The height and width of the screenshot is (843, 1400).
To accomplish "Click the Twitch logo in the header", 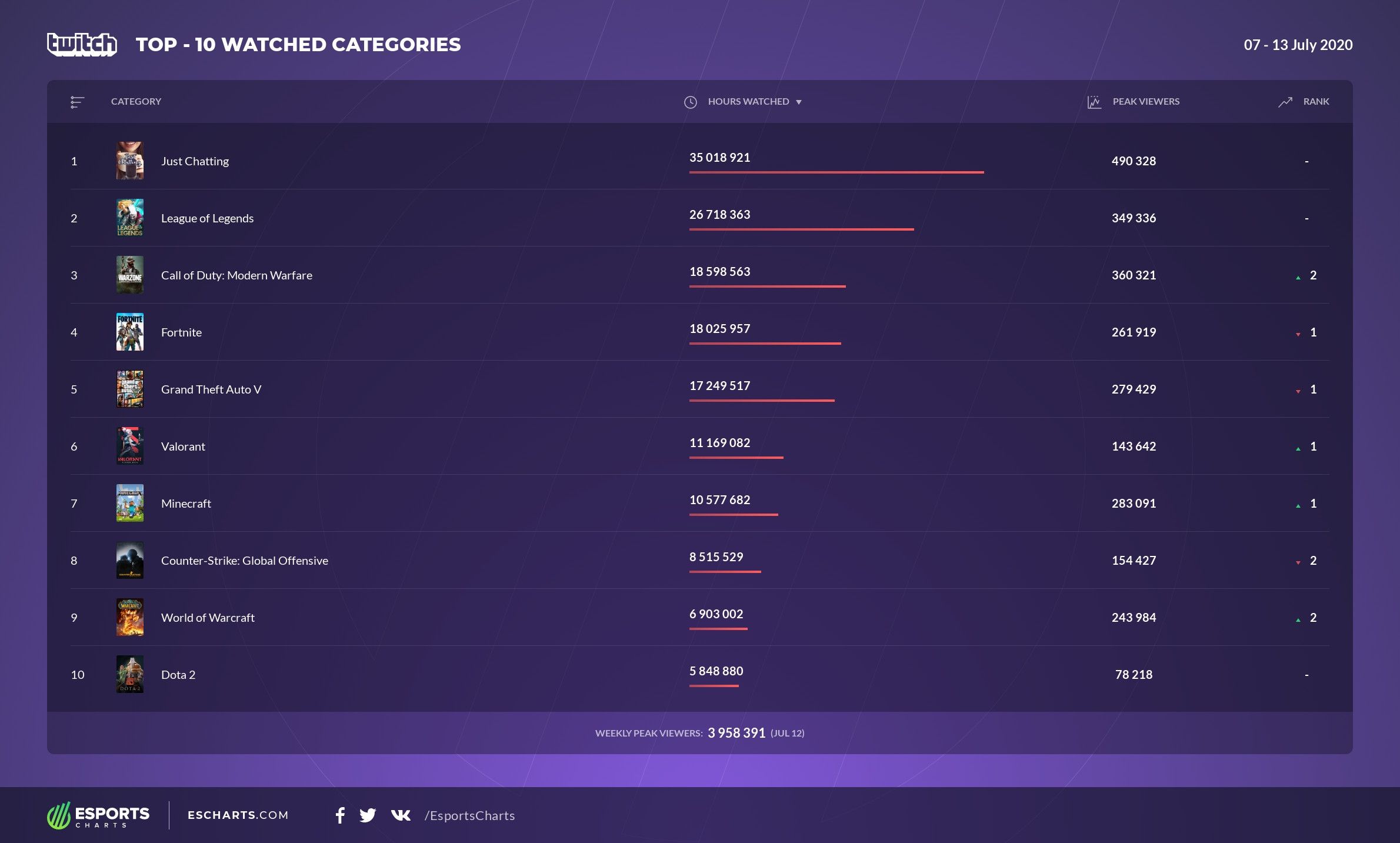I will (82, 45).
